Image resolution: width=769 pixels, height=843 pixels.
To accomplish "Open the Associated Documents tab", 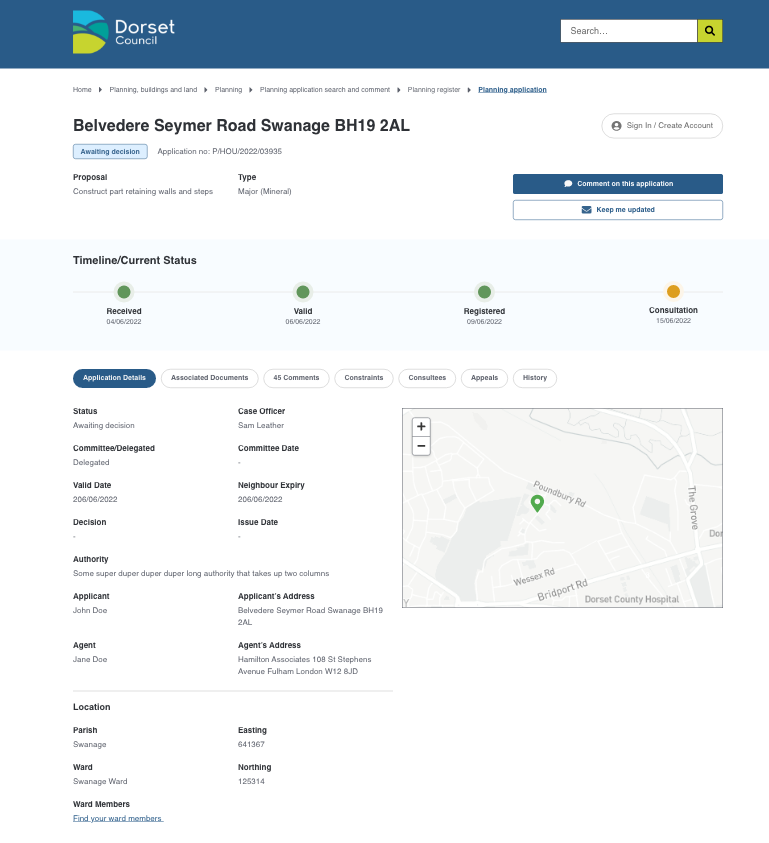I will pyautogui.click(x=210, y=378).
